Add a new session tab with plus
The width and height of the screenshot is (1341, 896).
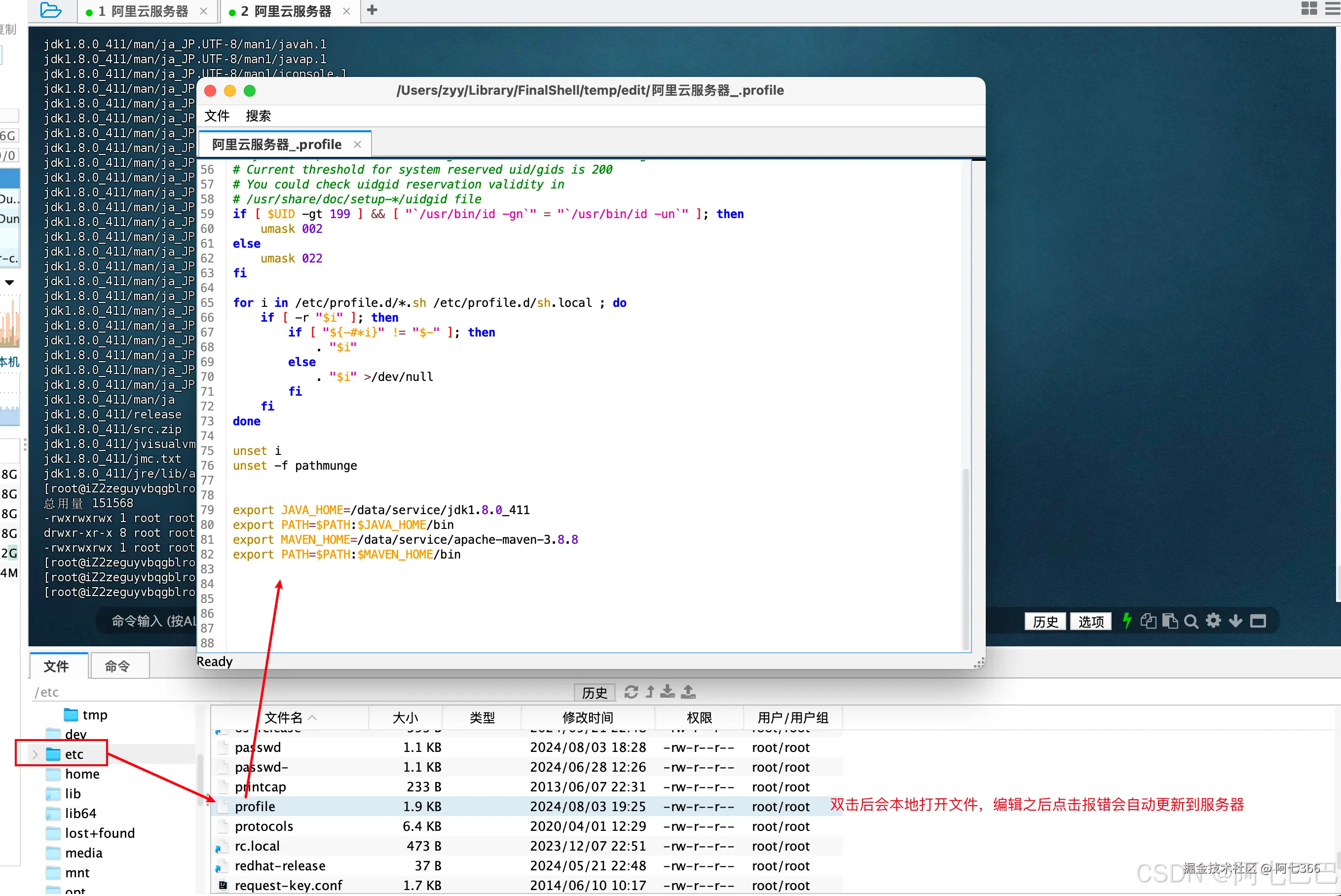[x=372, y=10]
